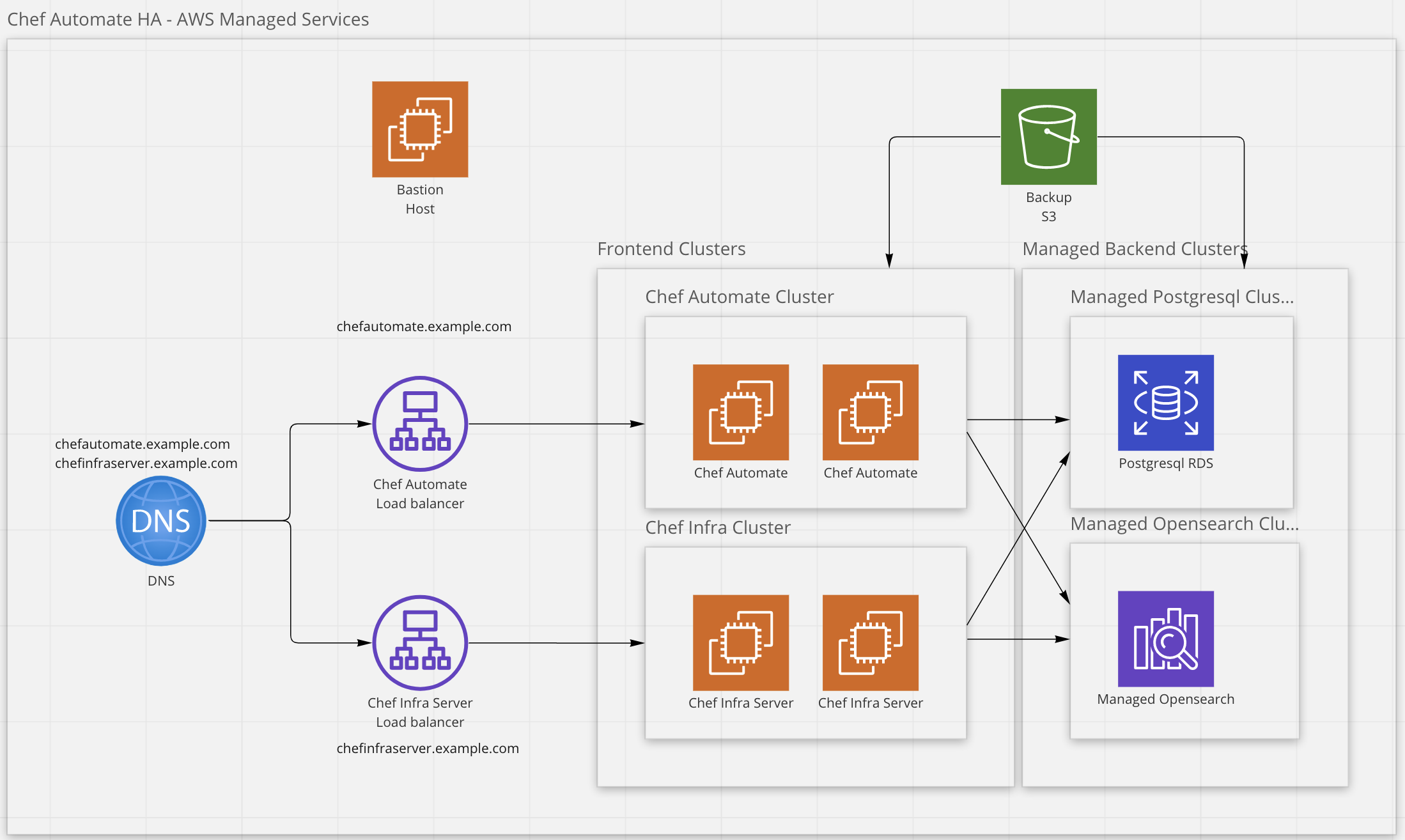Select the right Chef Automate instance icon
Screen dimensions: 1405x840
point(871,412)
